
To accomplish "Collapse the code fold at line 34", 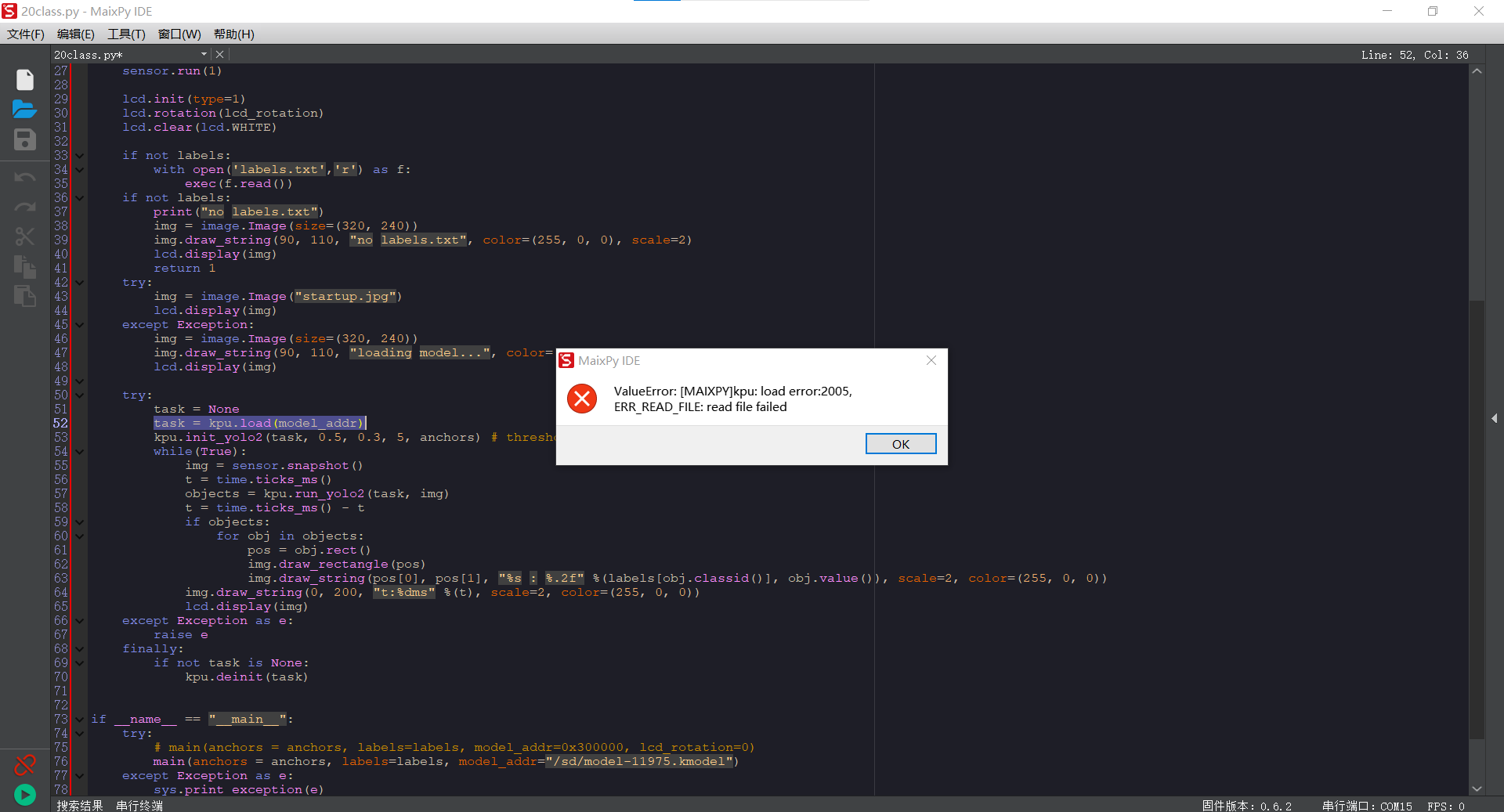I will [x=80, y=170].
